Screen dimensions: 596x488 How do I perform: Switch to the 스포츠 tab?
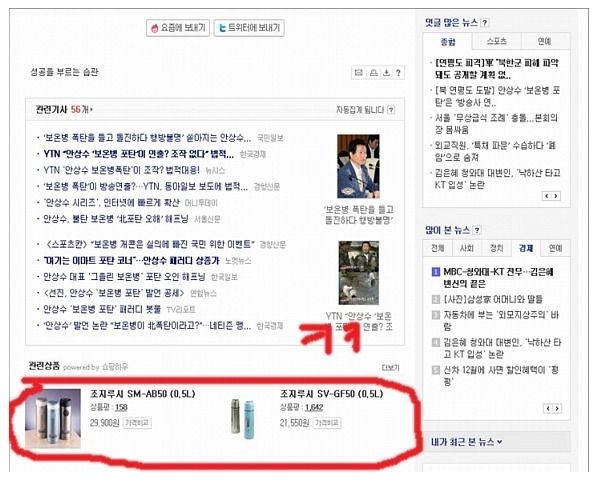[497, 41]
